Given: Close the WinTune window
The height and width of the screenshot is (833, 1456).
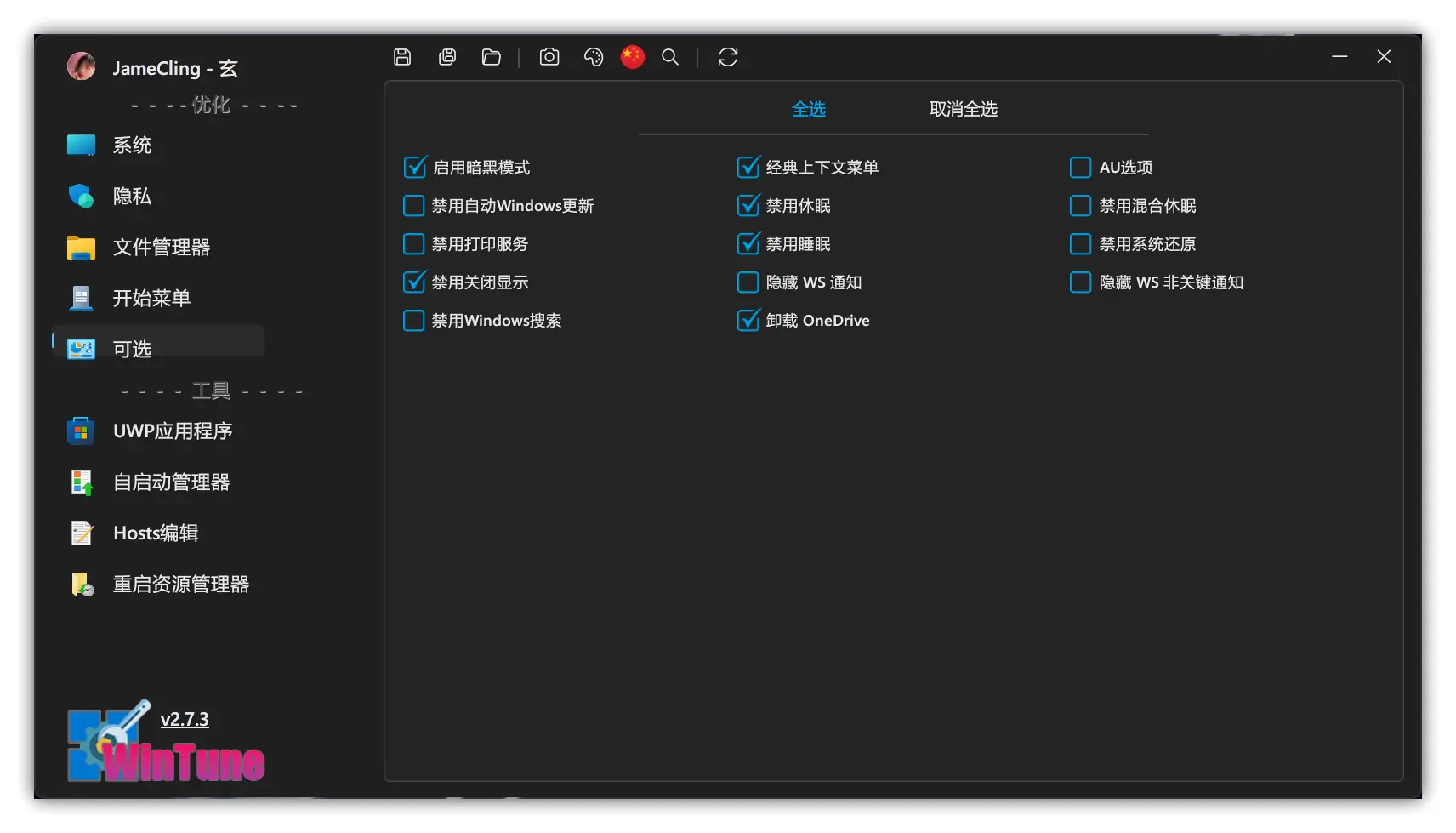Looking at the screenshot, I should 1385,56.
